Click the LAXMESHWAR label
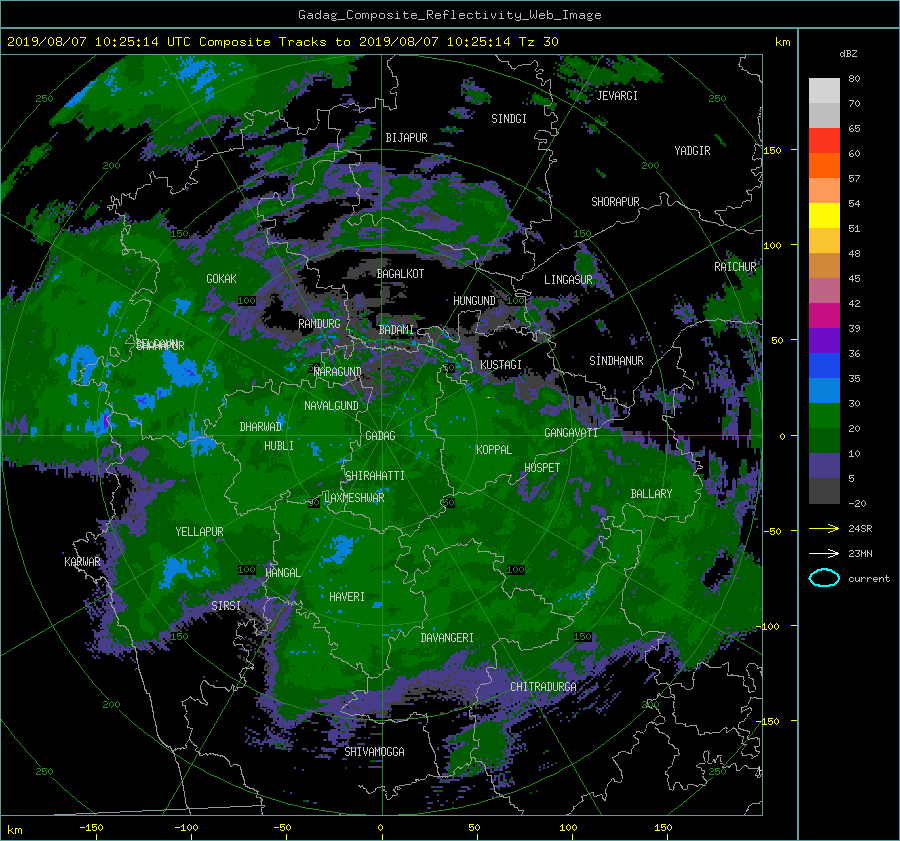Screen dimensions: 900x841 click(354, 498)
